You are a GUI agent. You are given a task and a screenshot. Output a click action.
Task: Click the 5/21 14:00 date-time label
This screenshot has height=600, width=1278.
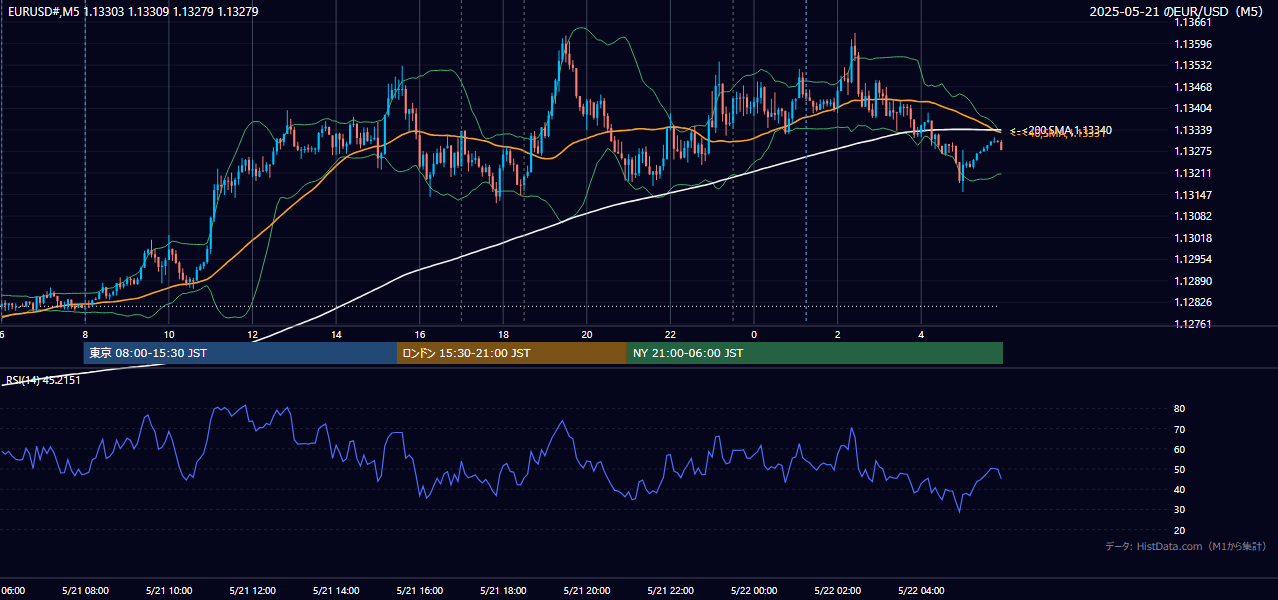click(x=336, y=591)
